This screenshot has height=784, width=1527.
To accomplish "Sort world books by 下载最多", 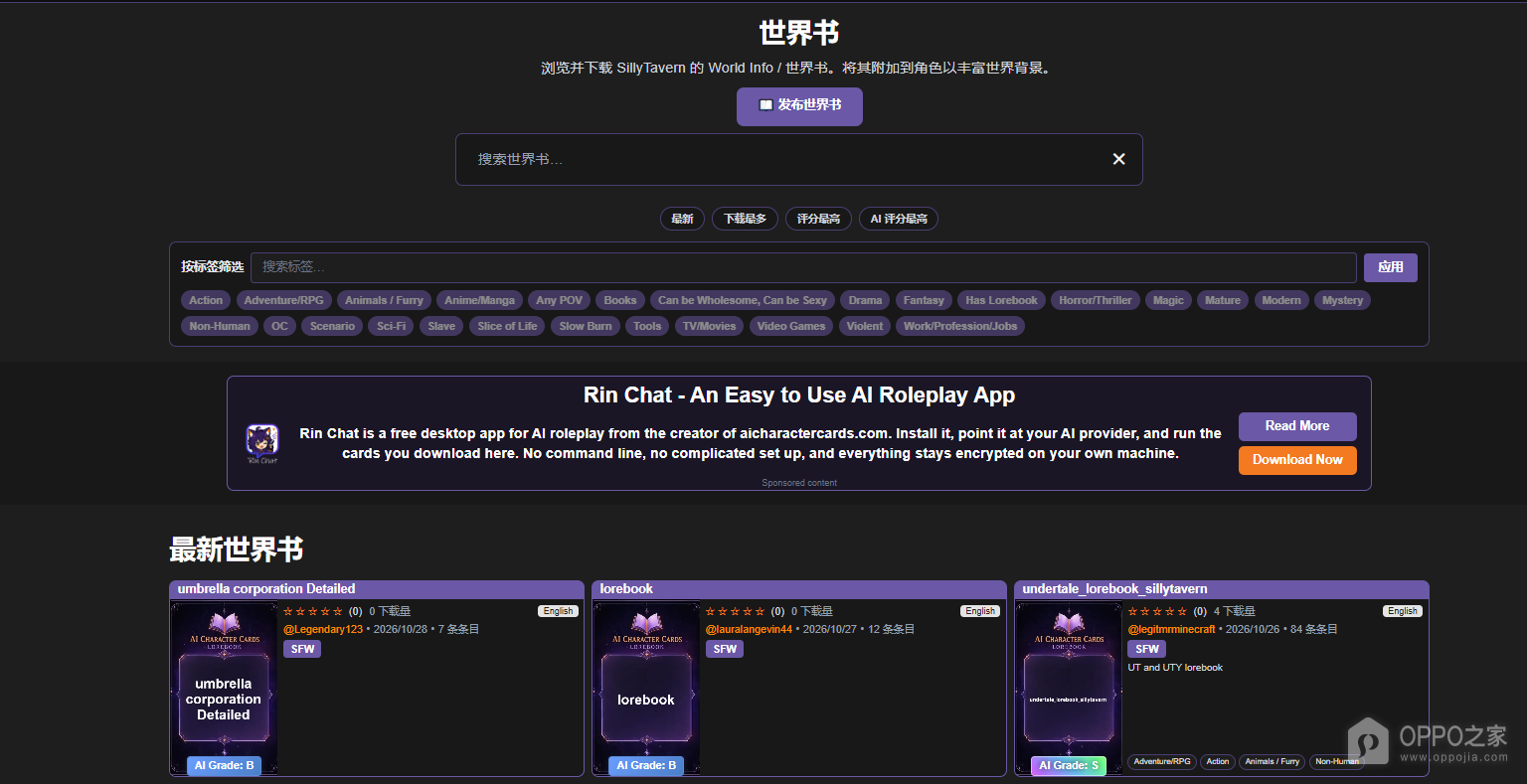I will pos(745,219).
